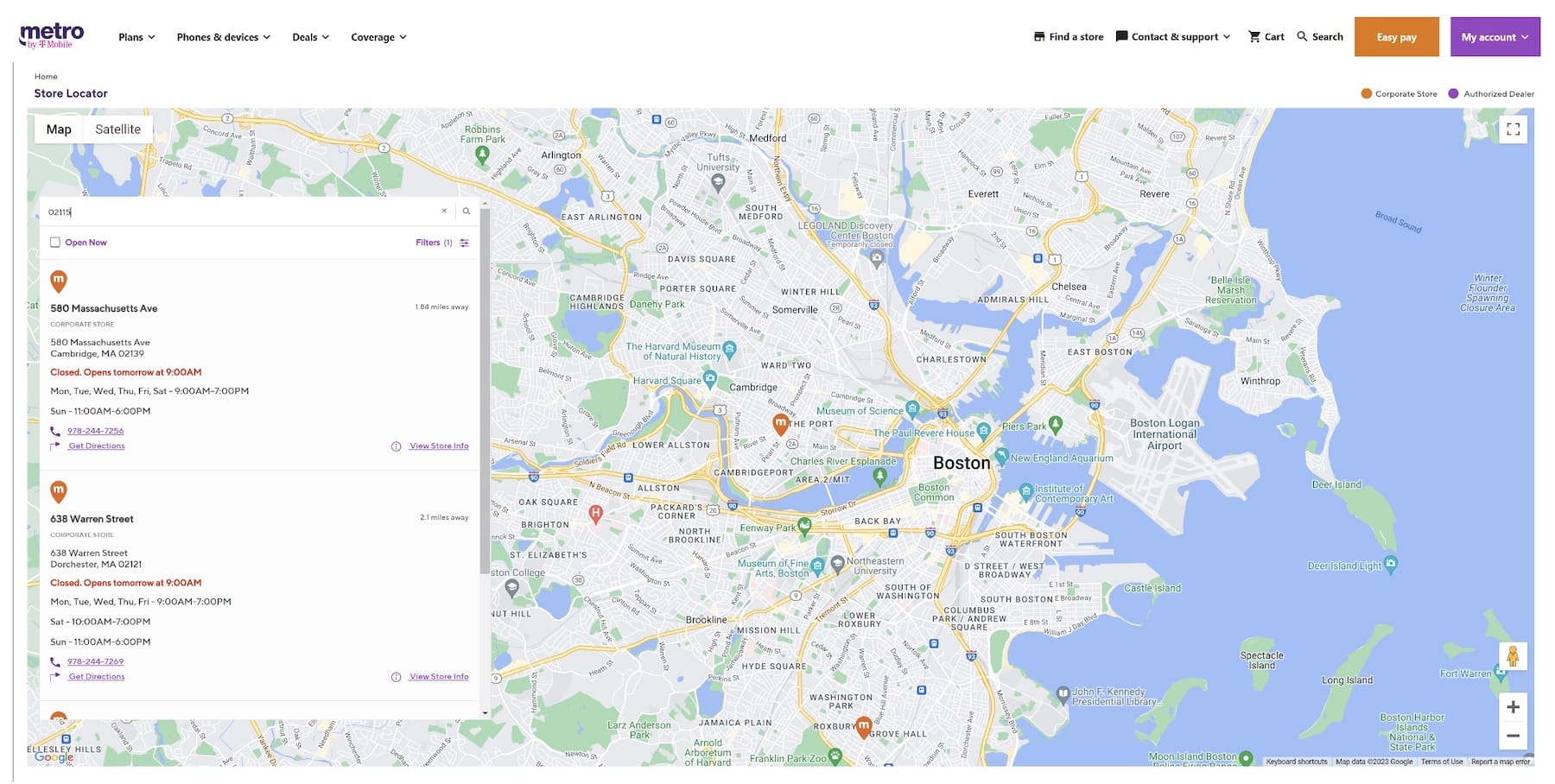This screenshot has height=784, width=1555.
Task: Clear the zip code search field
Action: [444, 212]
